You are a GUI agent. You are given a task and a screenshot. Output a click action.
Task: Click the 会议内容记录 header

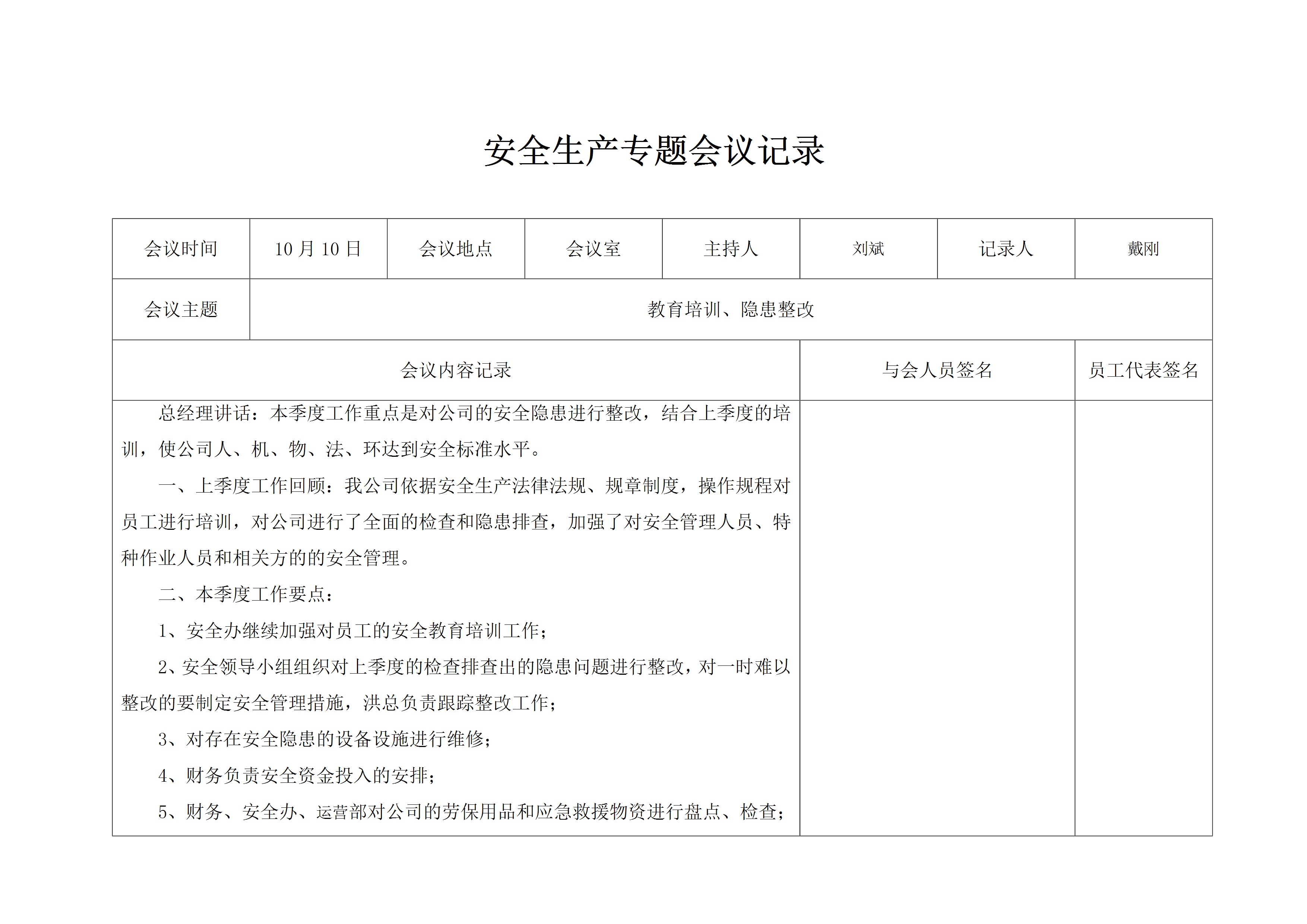click(x=455, y=371)
